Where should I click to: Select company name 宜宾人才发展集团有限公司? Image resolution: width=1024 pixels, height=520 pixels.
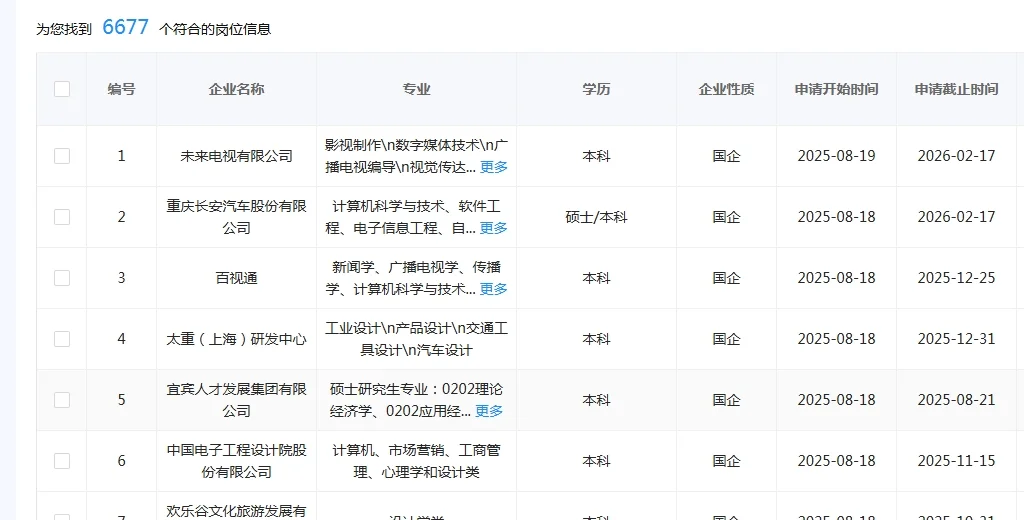[236, 400]
